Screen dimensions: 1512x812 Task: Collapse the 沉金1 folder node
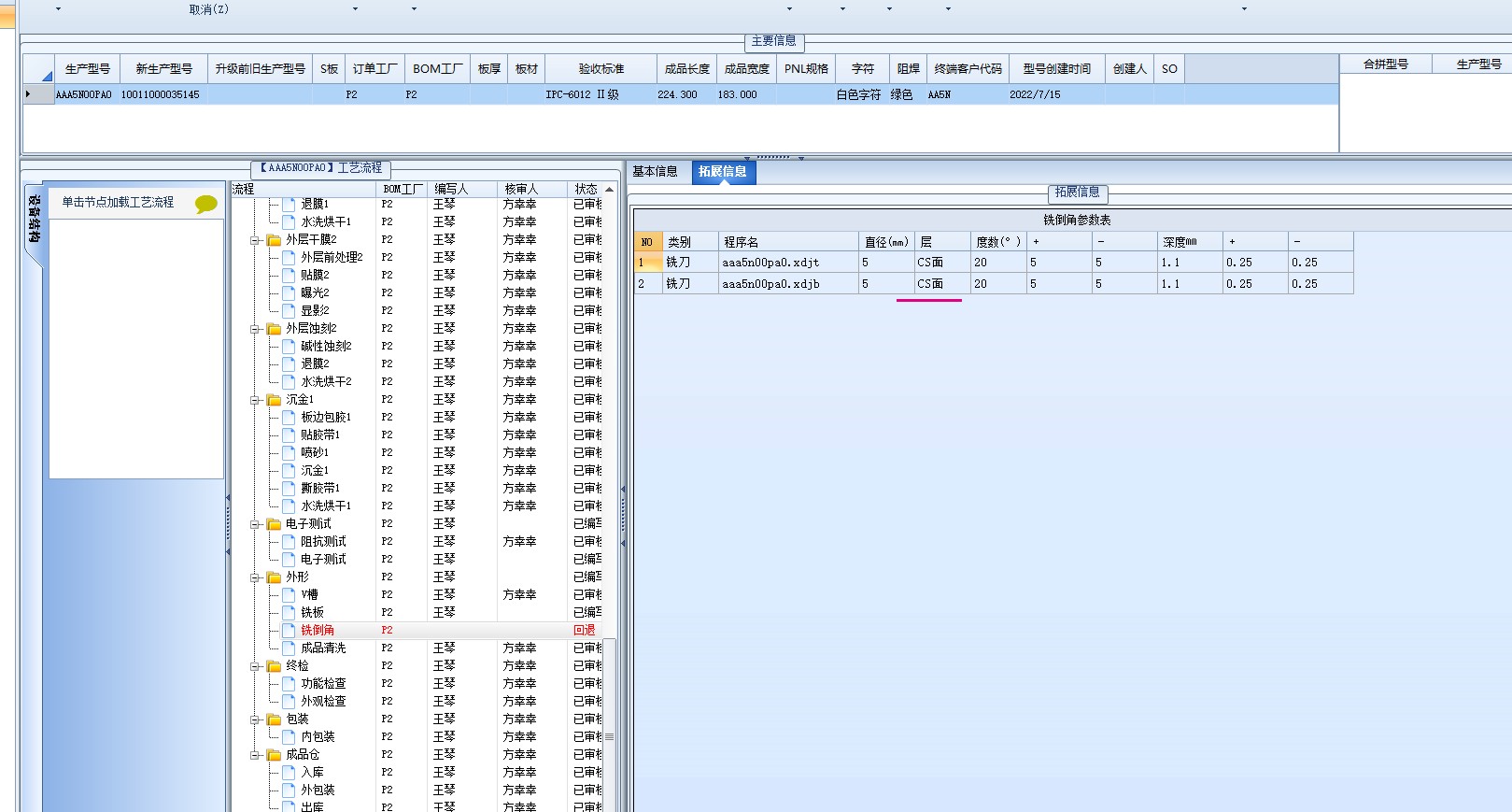pyautogui.click(x=255, y=400)
